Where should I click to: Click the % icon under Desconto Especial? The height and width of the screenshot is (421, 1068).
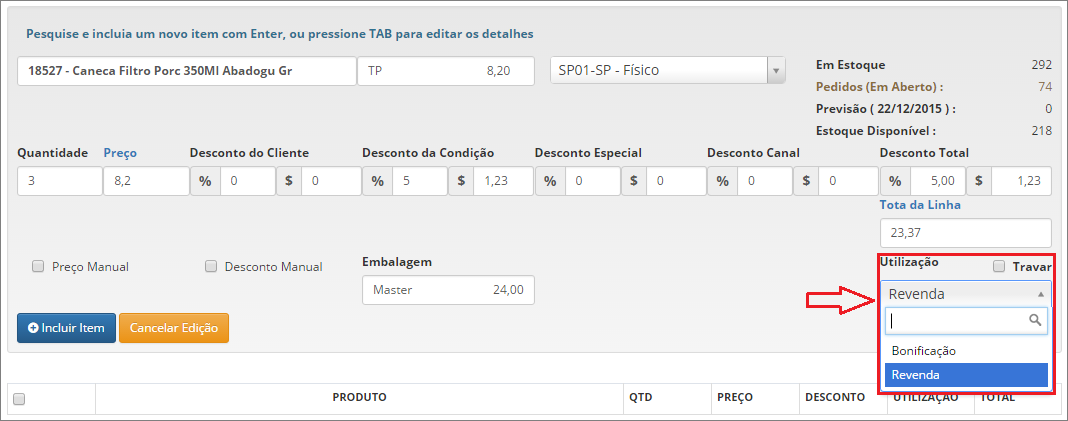coord(550,181)
